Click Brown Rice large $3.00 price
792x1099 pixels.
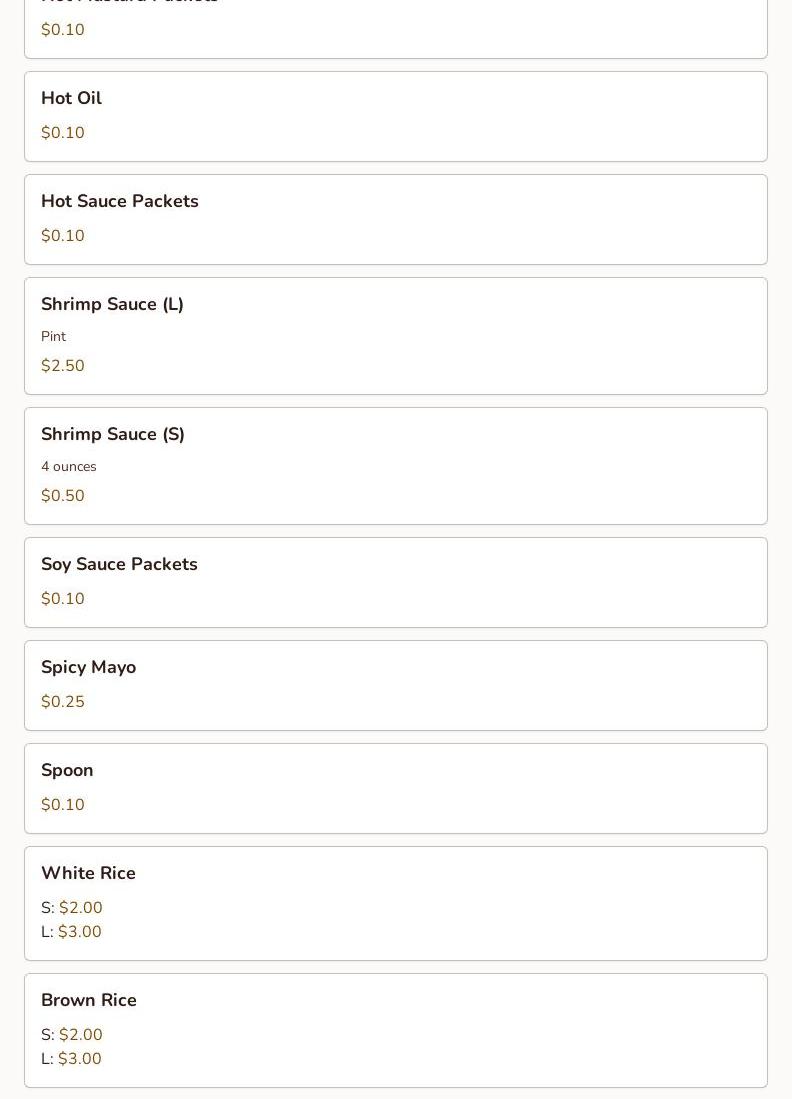click(x=79, y=1058)
